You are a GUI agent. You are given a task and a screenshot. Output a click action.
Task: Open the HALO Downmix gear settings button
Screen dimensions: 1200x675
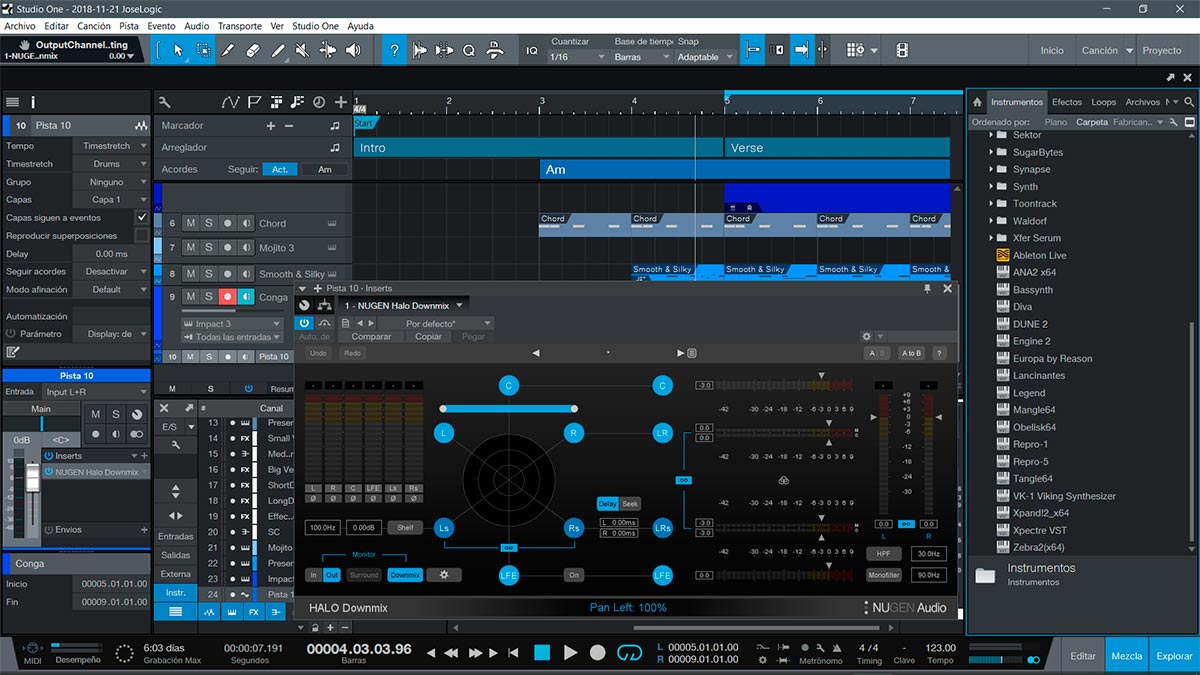tap(444, 575)
